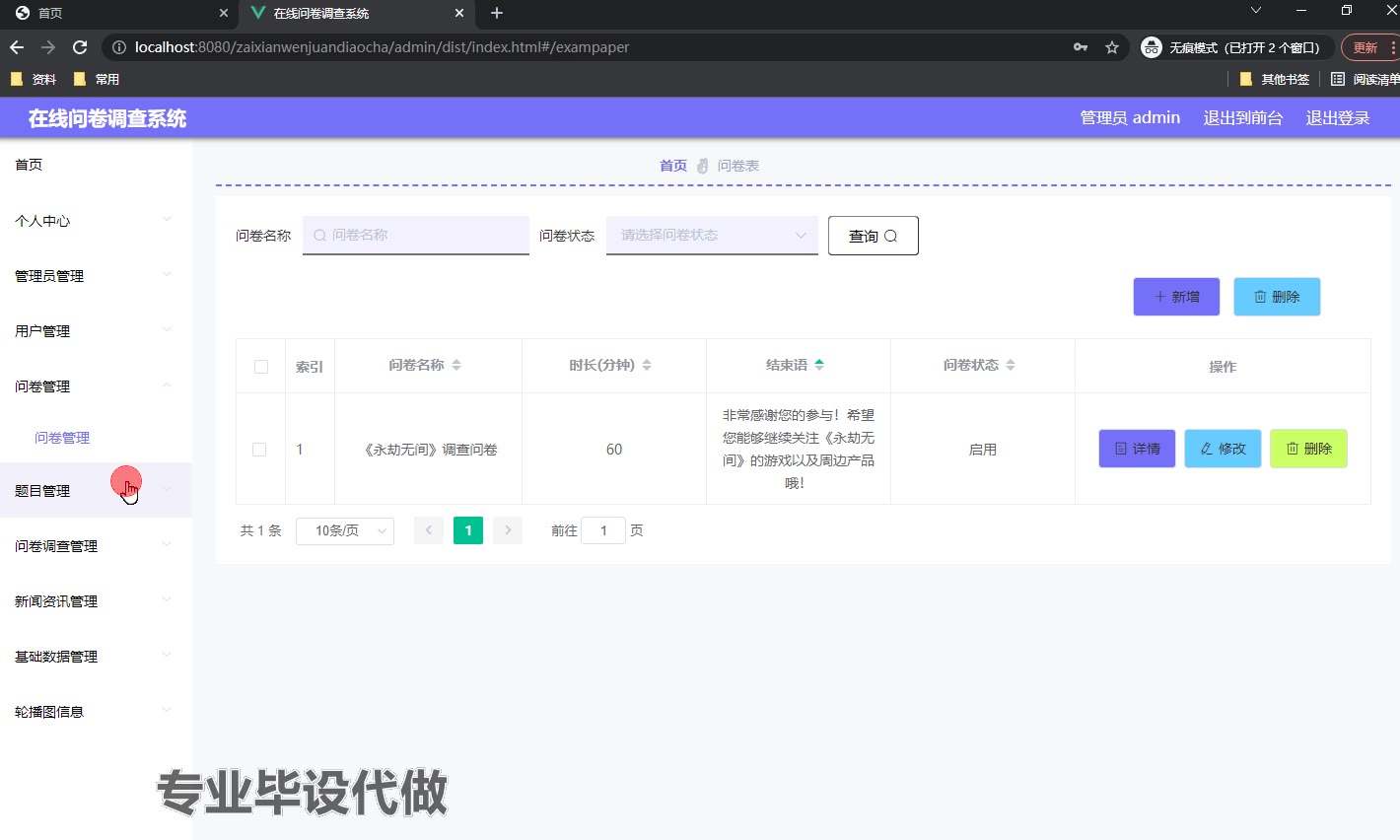This screenshot has height=840, width=1400.
Task: Click the previous page arrow
Action: 429,530
